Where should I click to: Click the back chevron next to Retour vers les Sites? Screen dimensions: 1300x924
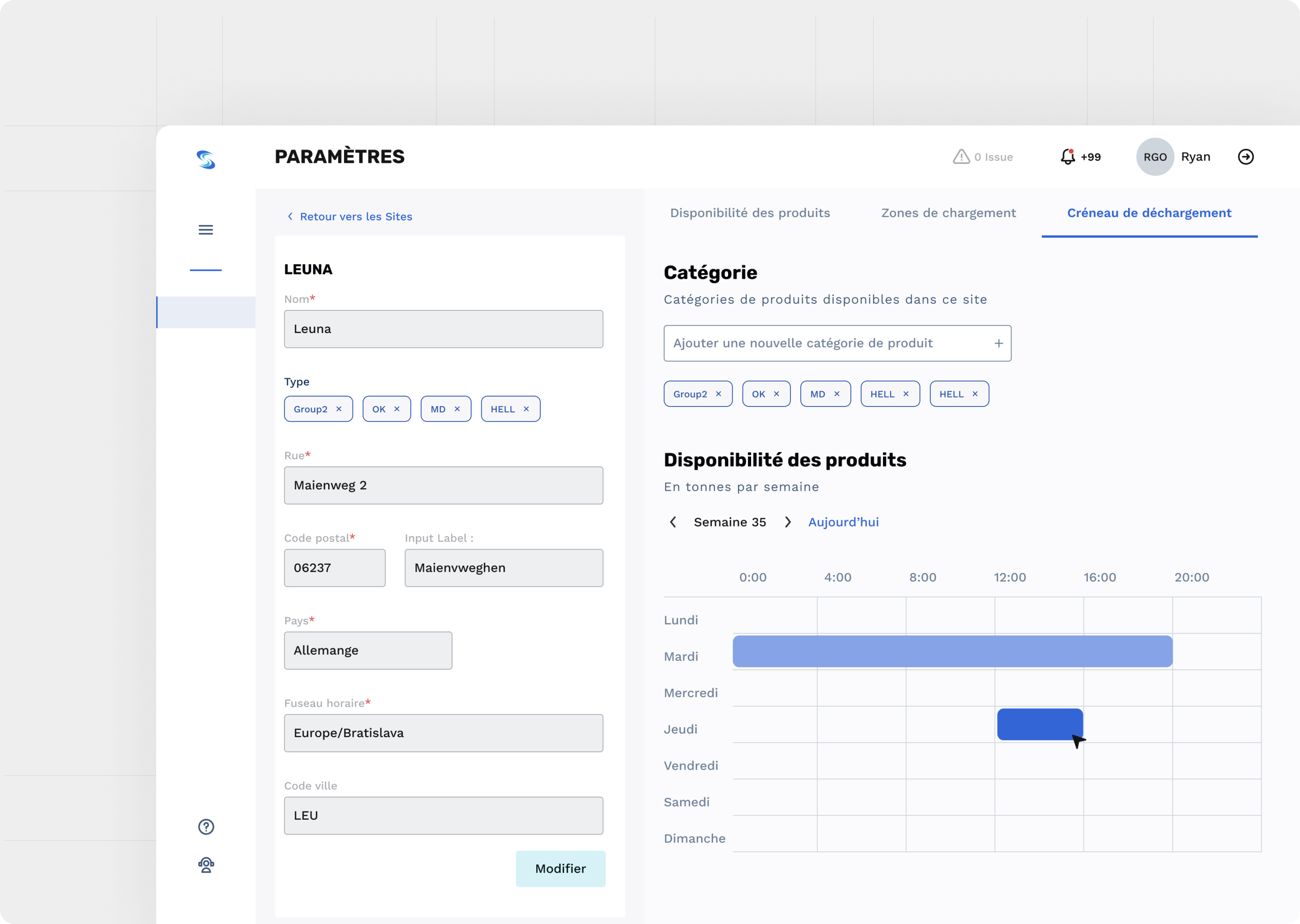[x=289, y=217]
